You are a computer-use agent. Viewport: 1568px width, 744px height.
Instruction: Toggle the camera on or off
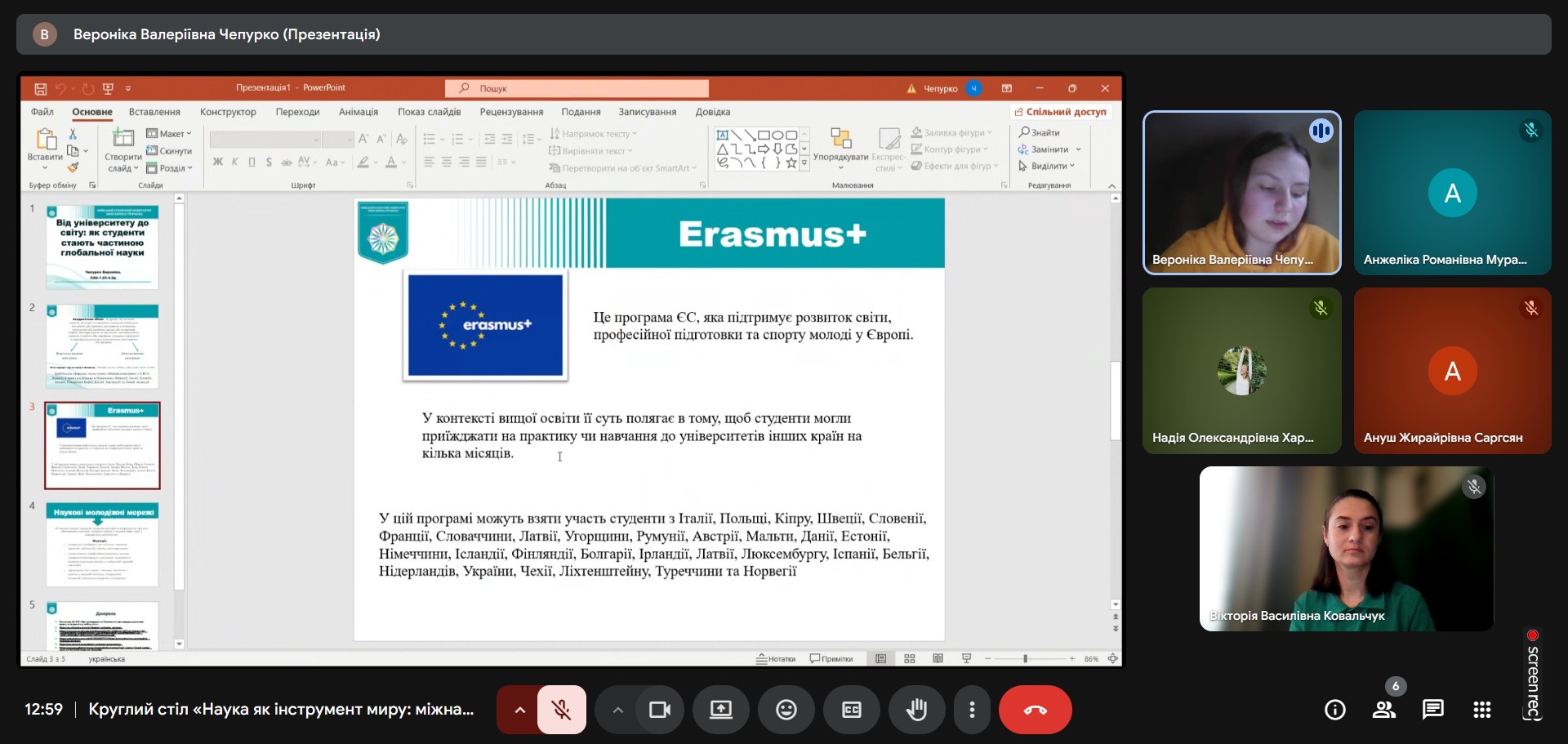click(x=659, y=710)
